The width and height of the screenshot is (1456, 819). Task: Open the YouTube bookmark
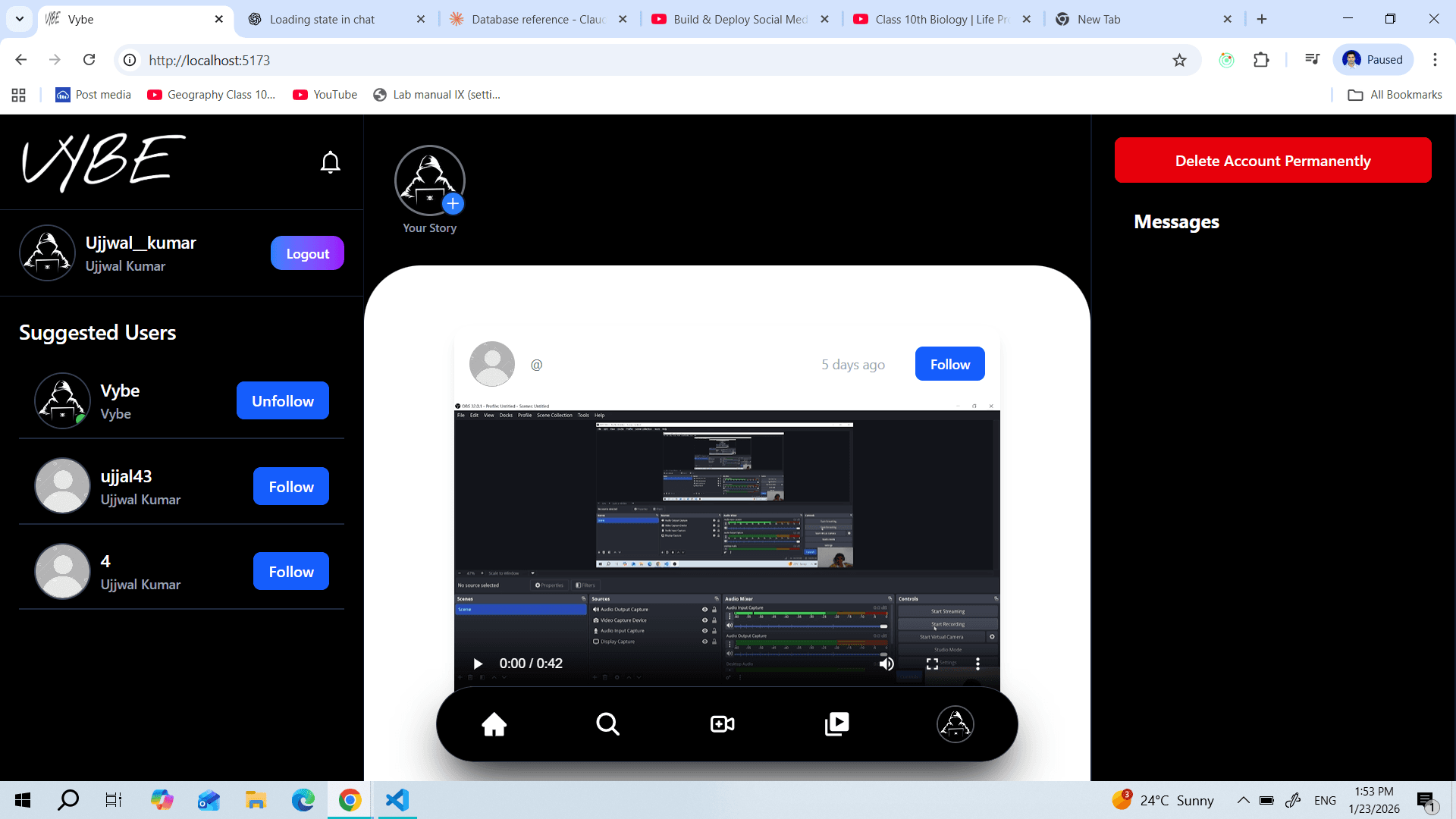pos(325,94)
